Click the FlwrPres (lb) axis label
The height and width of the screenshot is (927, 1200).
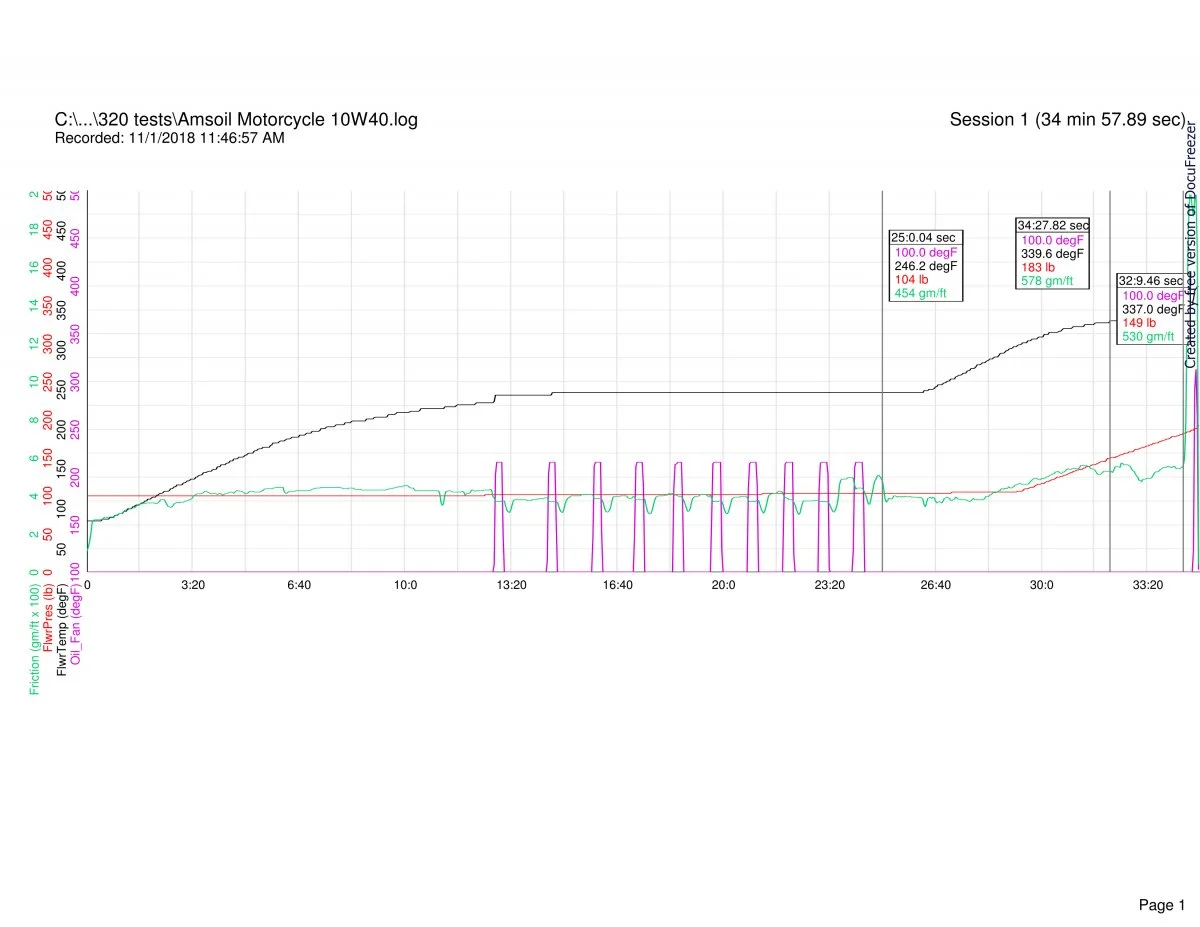tap(49, 616)
